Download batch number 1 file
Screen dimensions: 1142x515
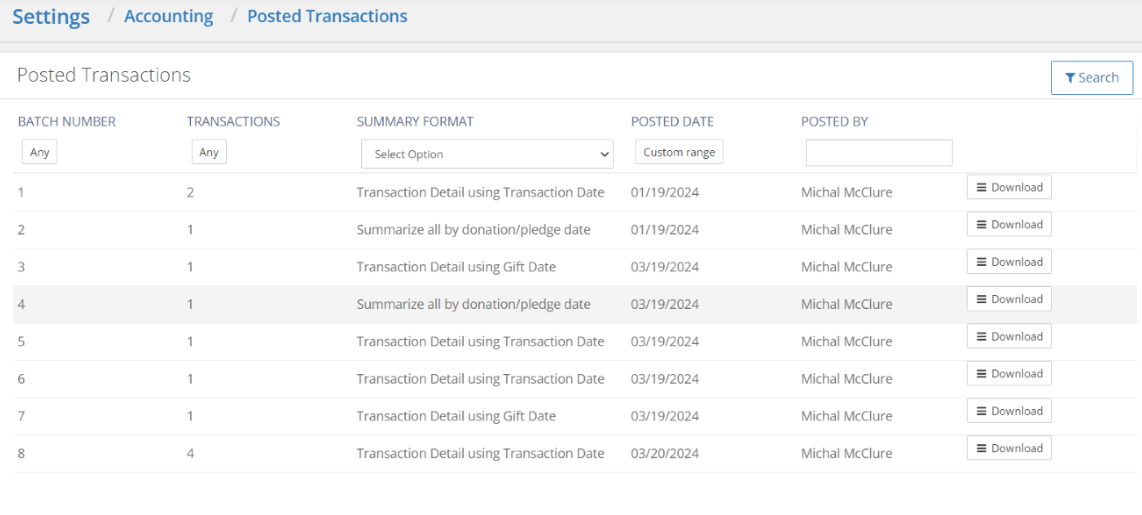[1009, 187]
